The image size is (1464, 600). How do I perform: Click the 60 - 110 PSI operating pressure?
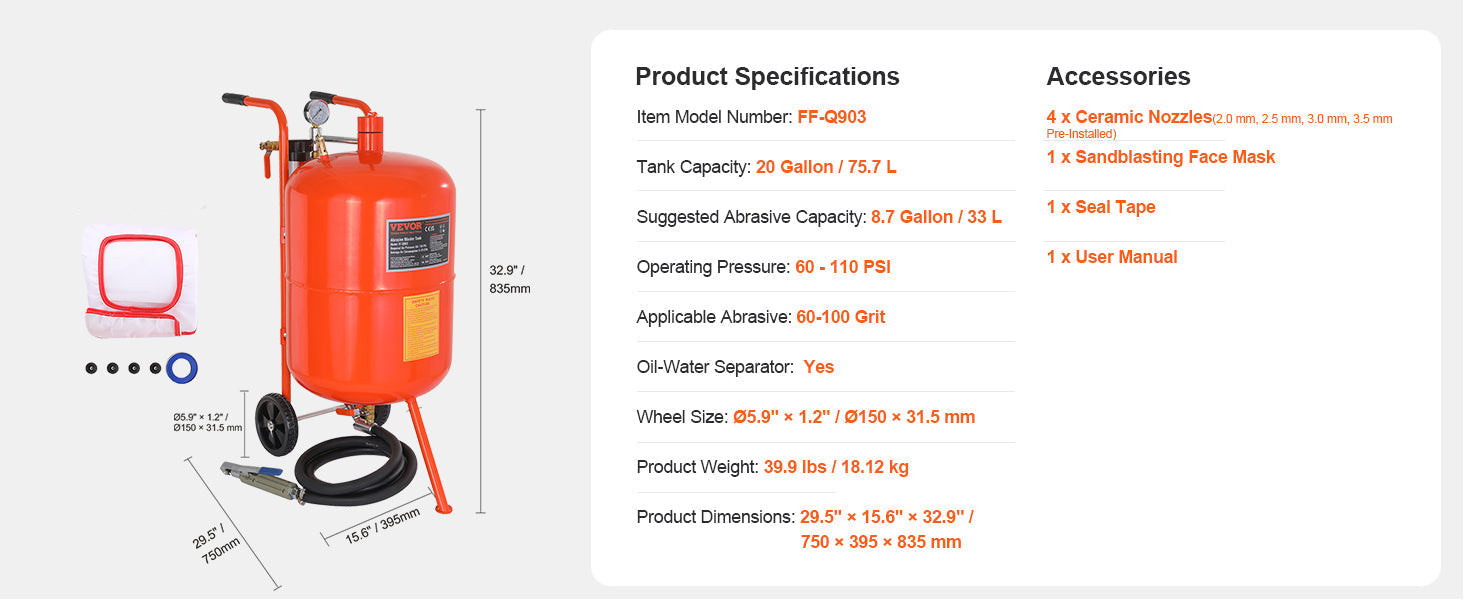point(843,267)
